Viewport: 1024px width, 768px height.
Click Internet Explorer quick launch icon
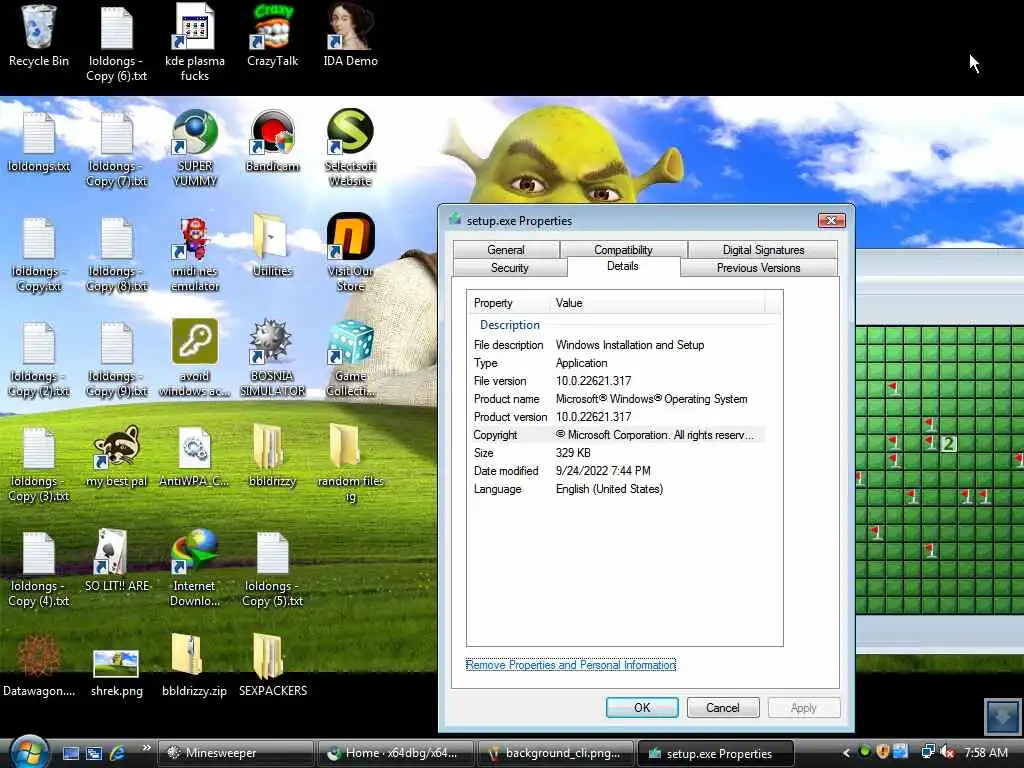pyautogui.click(x=118, y=753)
